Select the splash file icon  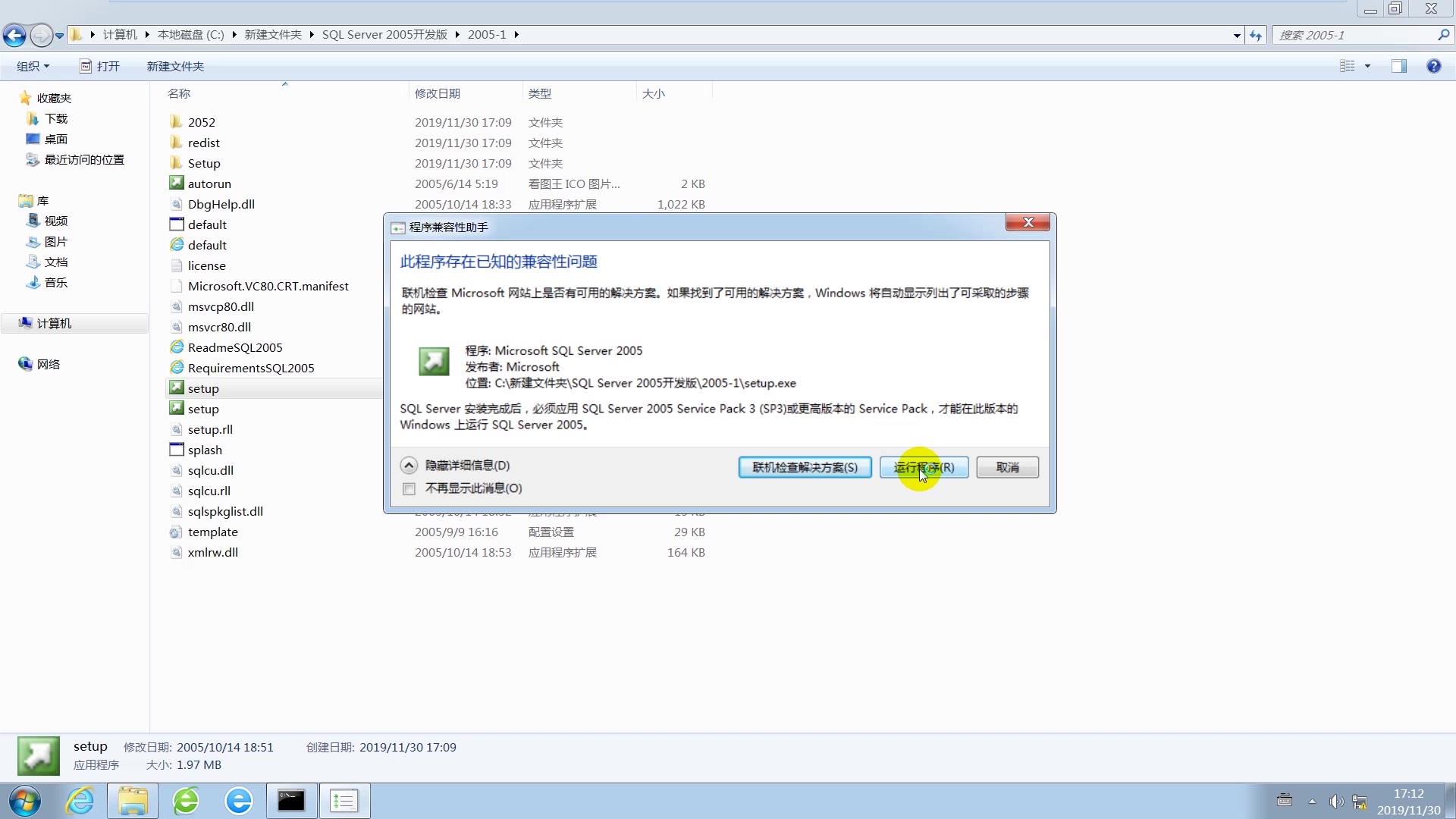click(176, 450)
